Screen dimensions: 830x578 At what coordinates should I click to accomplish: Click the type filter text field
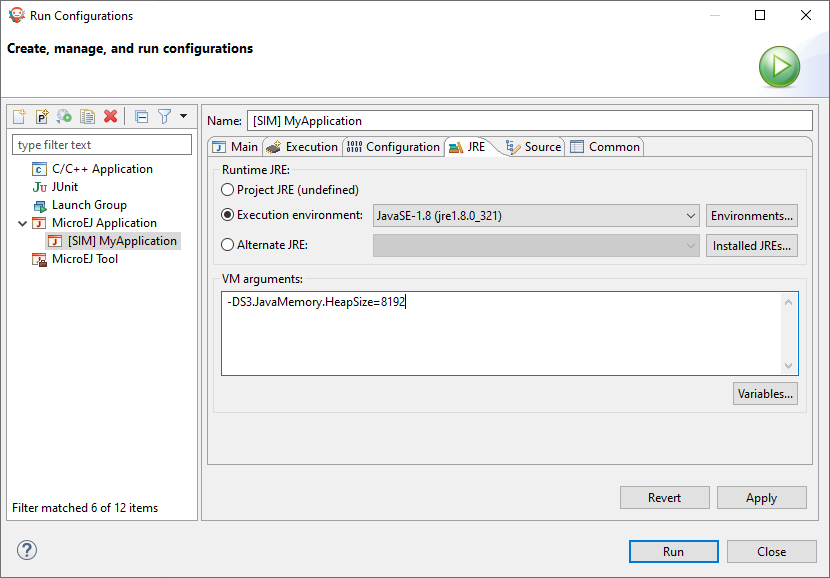click(102, 145)
